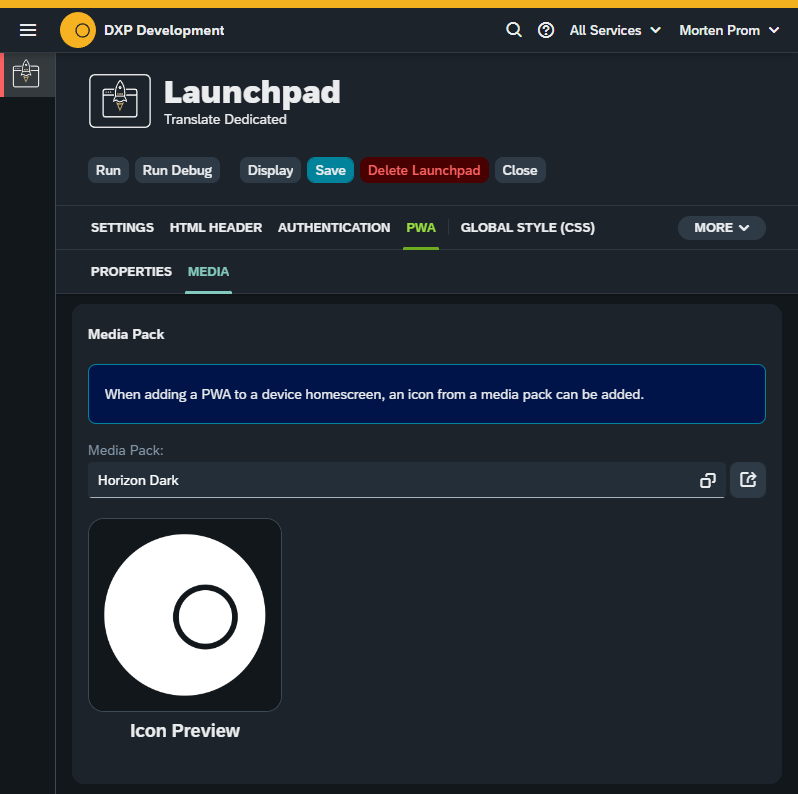
Task: Save the launchpad
Action: (330, 170)
